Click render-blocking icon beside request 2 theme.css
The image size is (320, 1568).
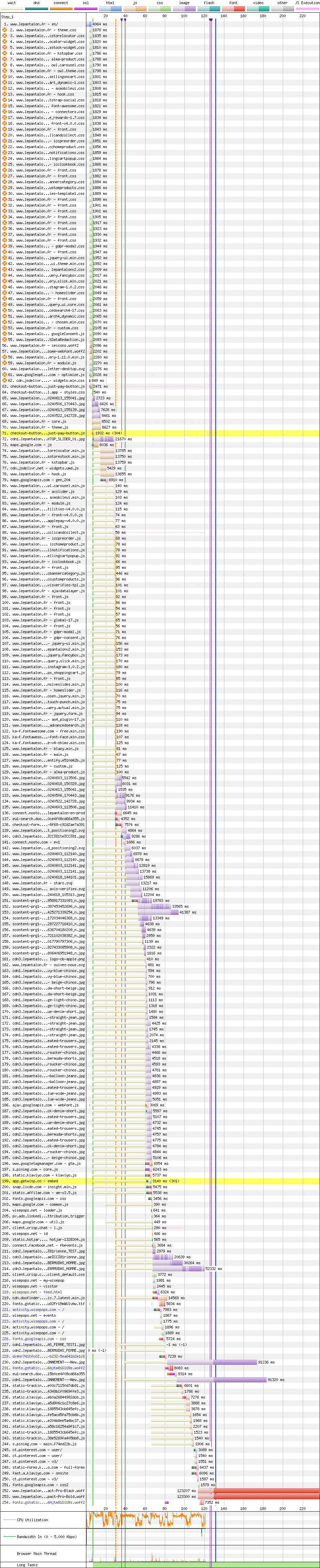[5, 30]
